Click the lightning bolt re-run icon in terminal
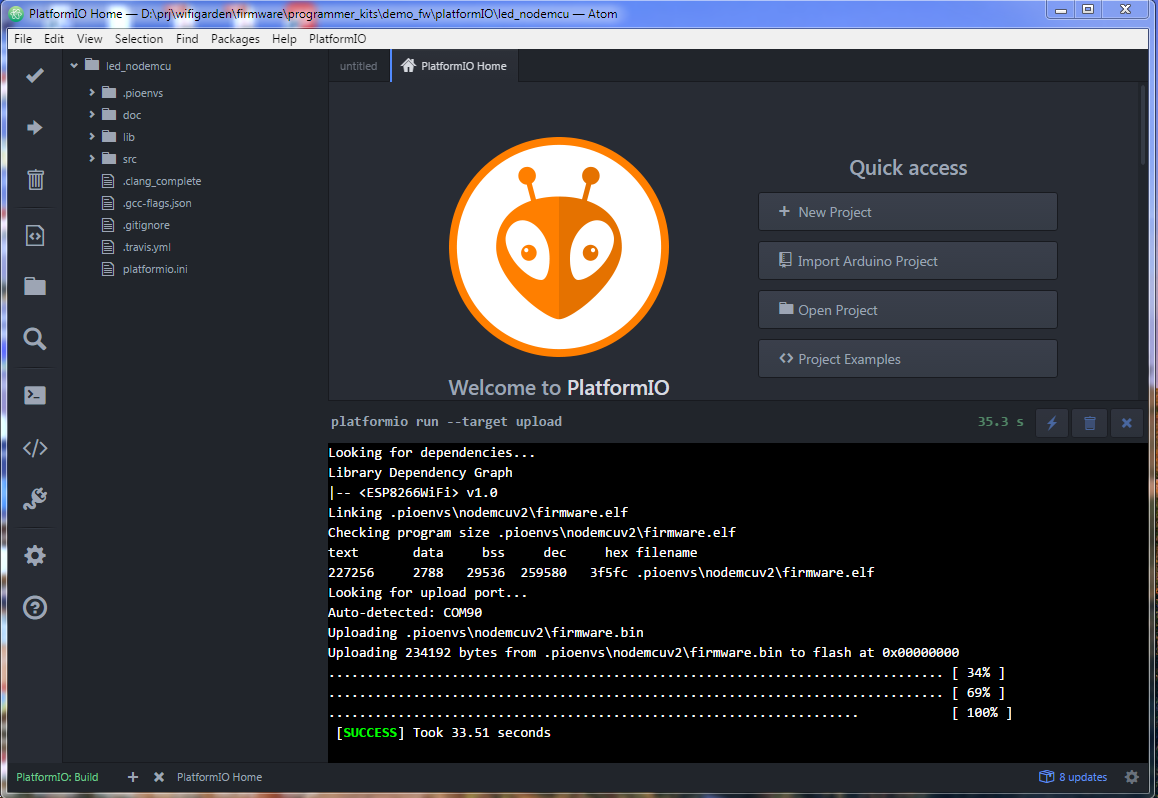This screenshot has height=798, width=1158. tap(1052, 423)
